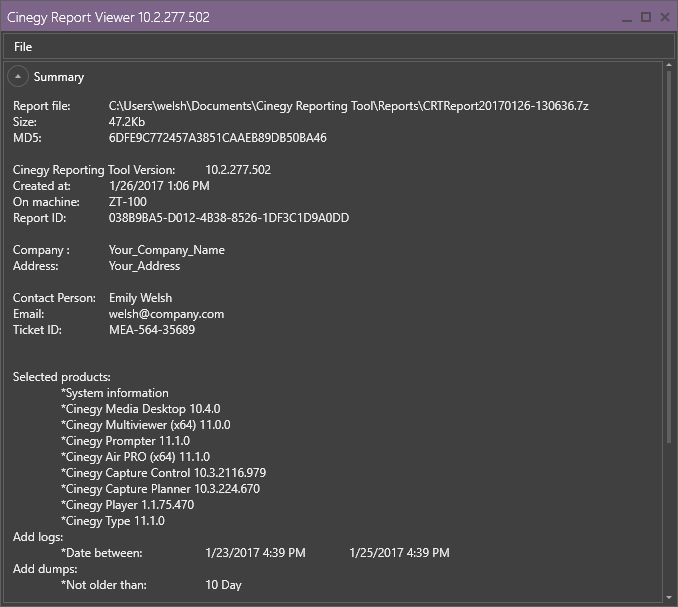Image resolution: width=678 pixels, height=607 pixels.
Task: Click the dumps age value 10 Day
Action: (223, 585)
